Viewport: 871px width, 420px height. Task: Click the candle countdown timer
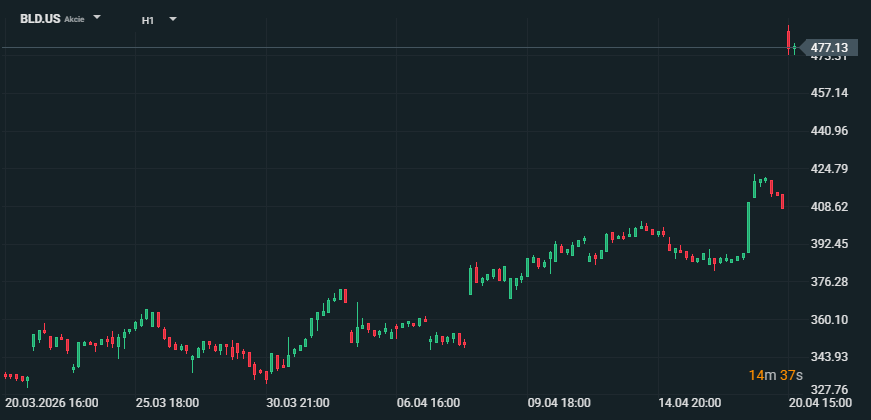pyautogui.click(x=776, y=375)
